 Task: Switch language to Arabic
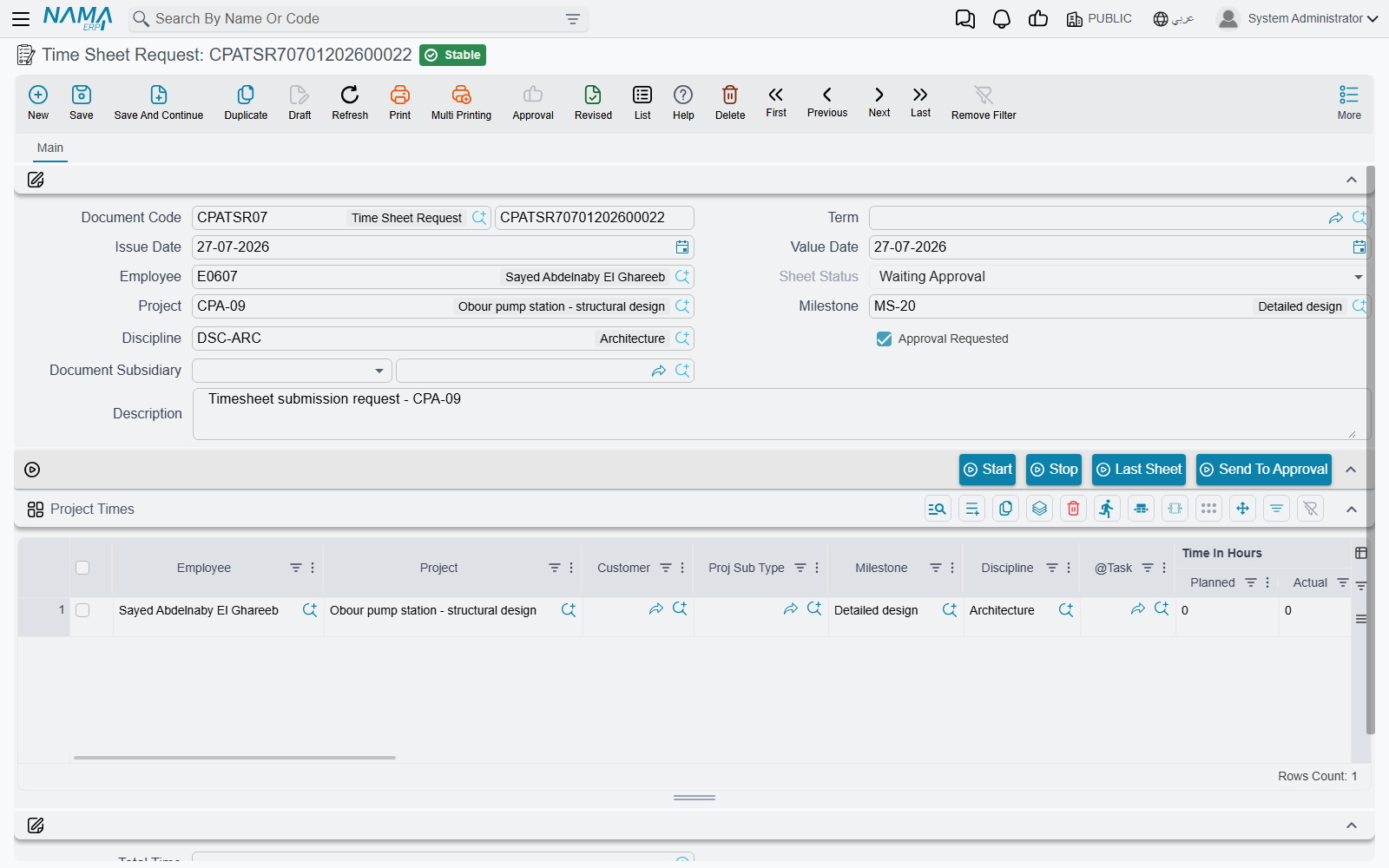(1173, 18)
